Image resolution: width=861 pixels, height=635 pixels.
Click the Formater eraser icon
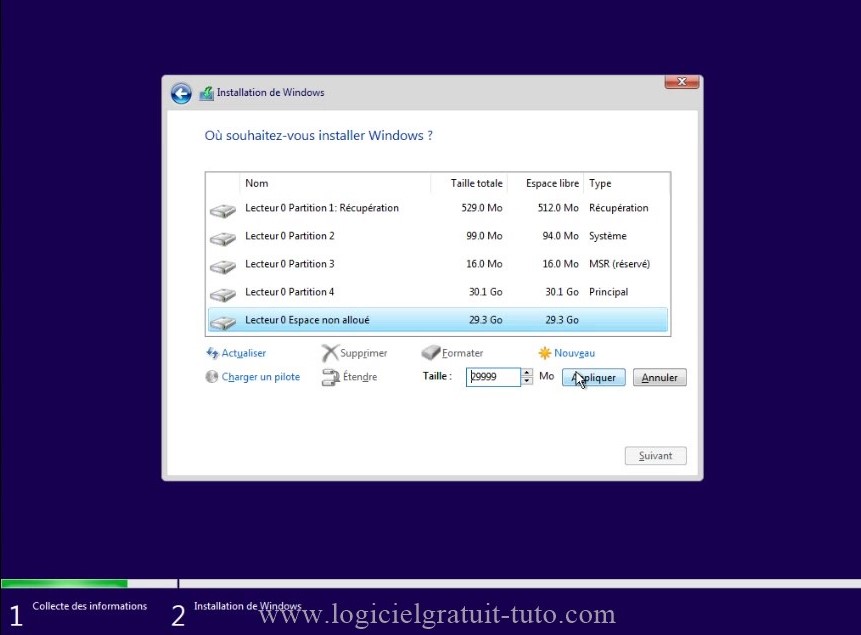pyautogui.click(x=430, y=352)
